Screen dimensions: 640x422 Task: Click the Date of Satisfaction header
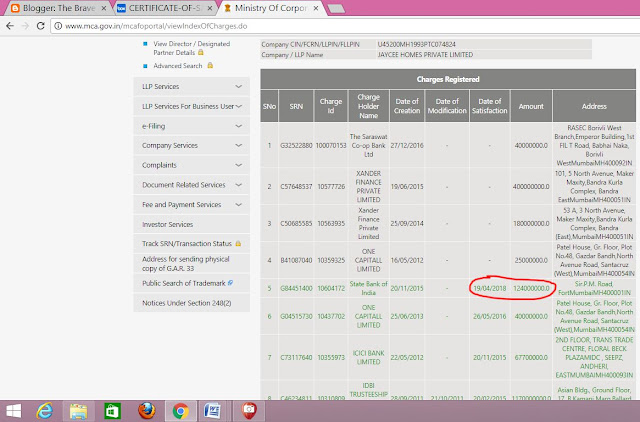[489, 106]
